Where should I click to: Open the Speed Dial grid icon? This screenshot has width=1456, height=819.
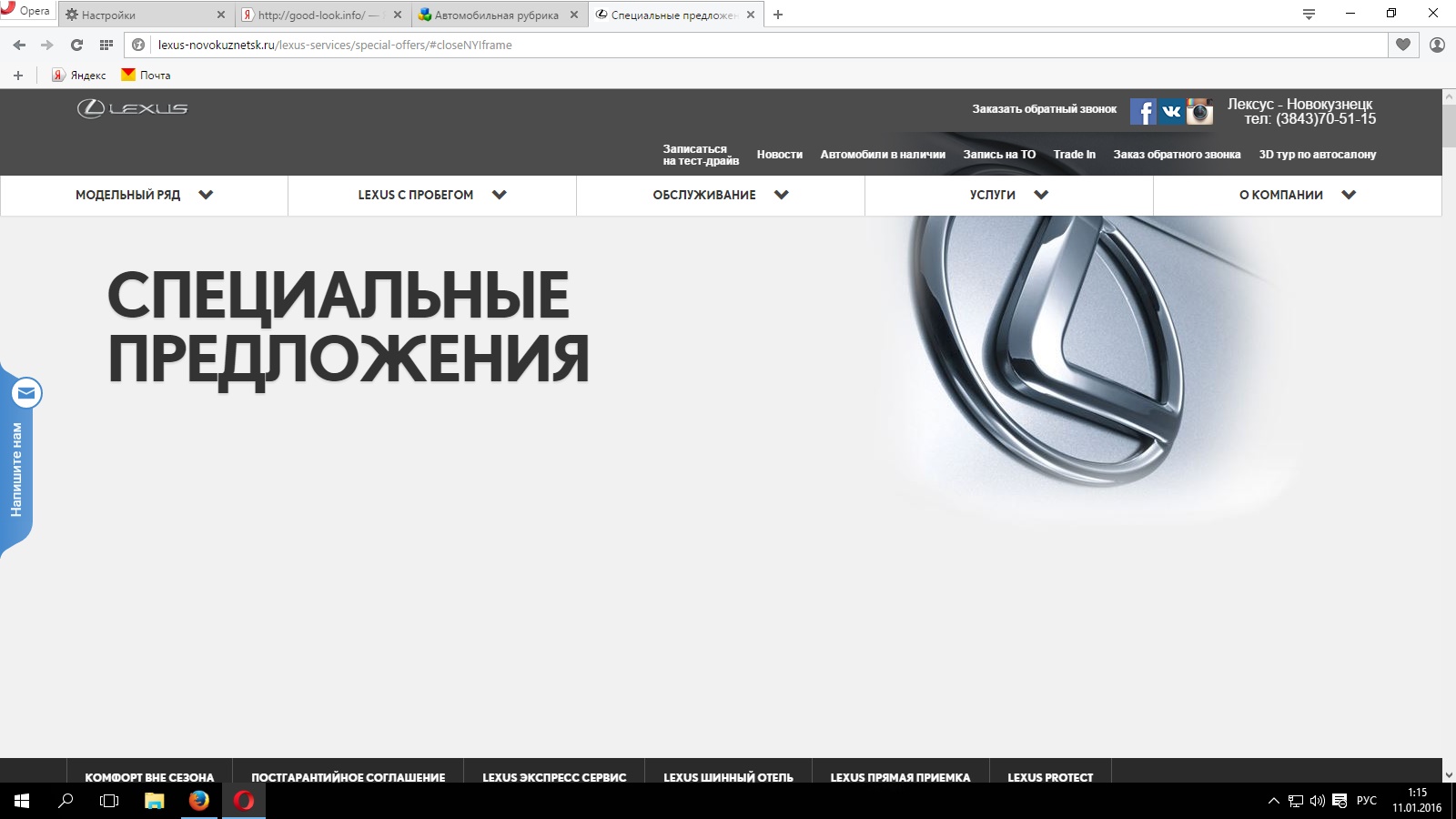(x=106, y=45)
